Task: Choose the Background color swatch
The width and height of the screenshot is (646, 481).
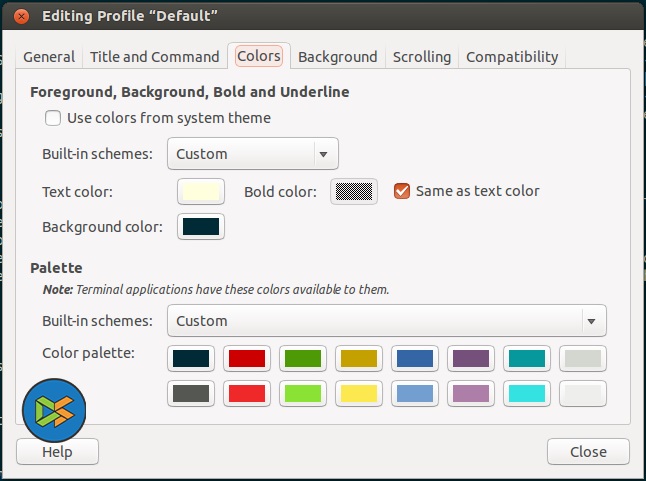Action: [201, 227]
